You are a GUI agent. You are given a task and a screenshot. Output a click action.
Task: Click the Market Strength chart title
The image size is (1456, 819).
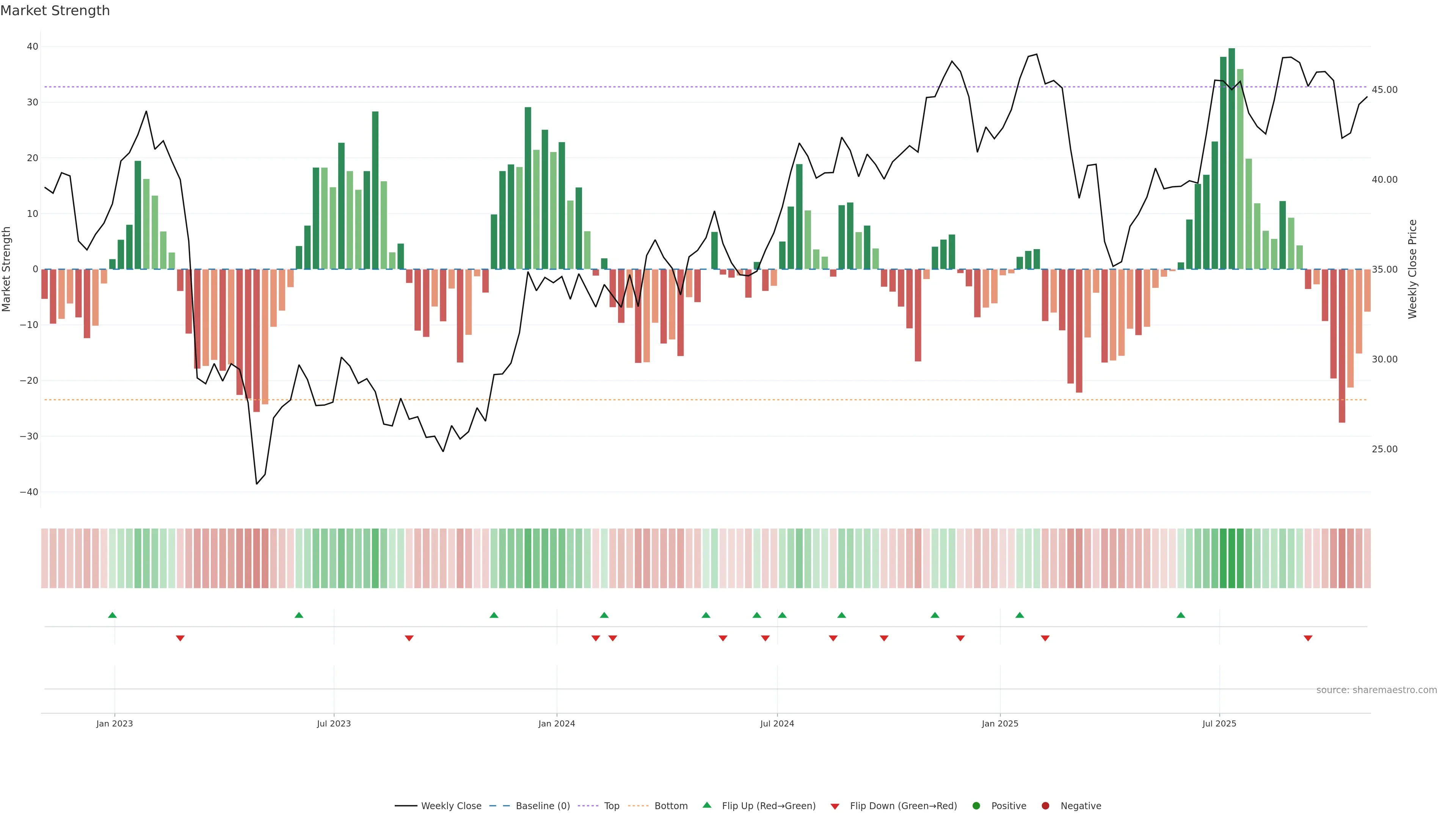point(55,11)
